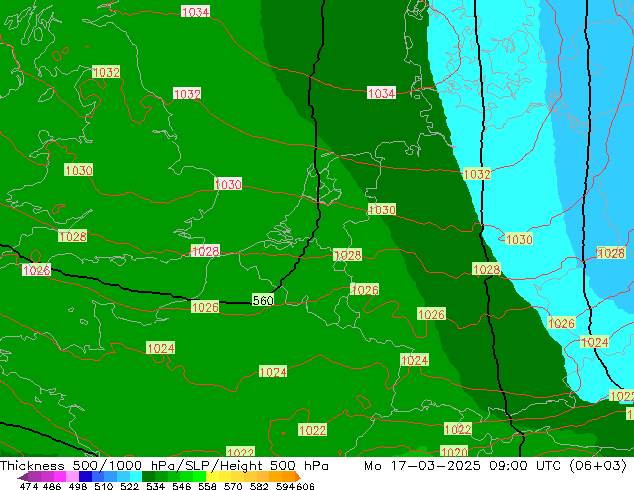
Task: Click the 582 legend value
Action: 259,486
